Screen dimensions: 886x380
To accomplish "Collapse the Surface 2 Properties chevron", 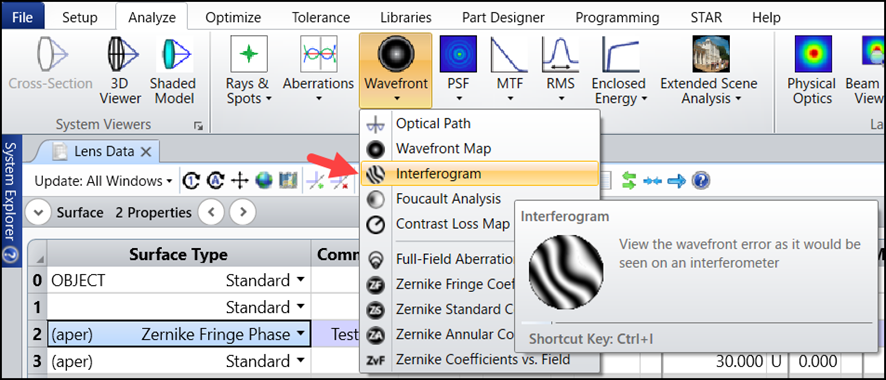I will coord(38,212).
